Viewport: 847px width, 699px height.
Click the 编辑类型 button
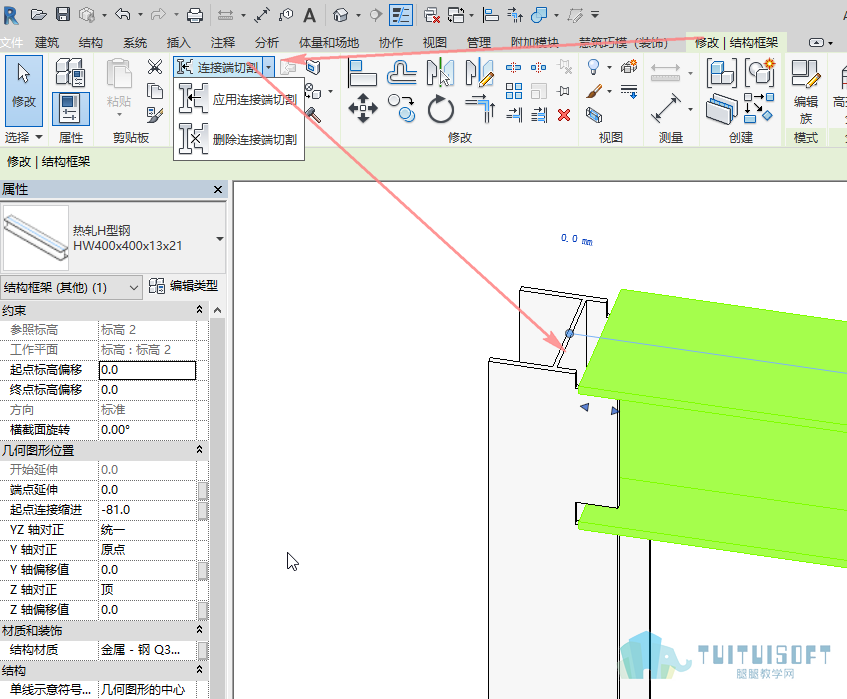(184, 286)
